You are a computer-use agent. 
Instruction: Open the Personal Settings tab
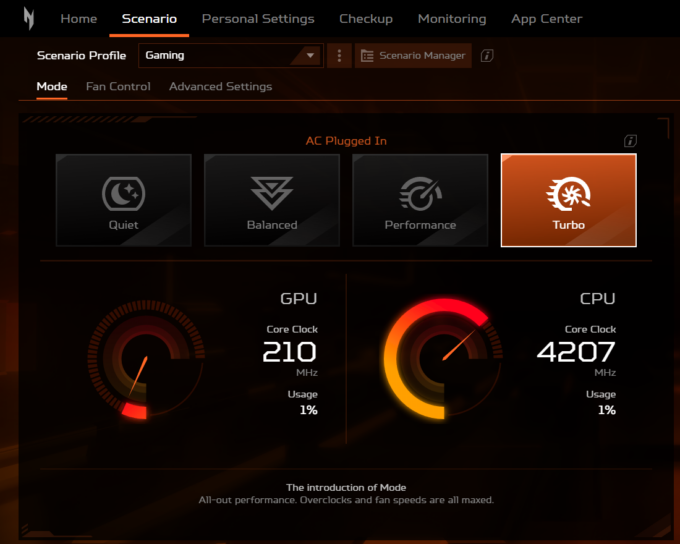coord(258,19)
